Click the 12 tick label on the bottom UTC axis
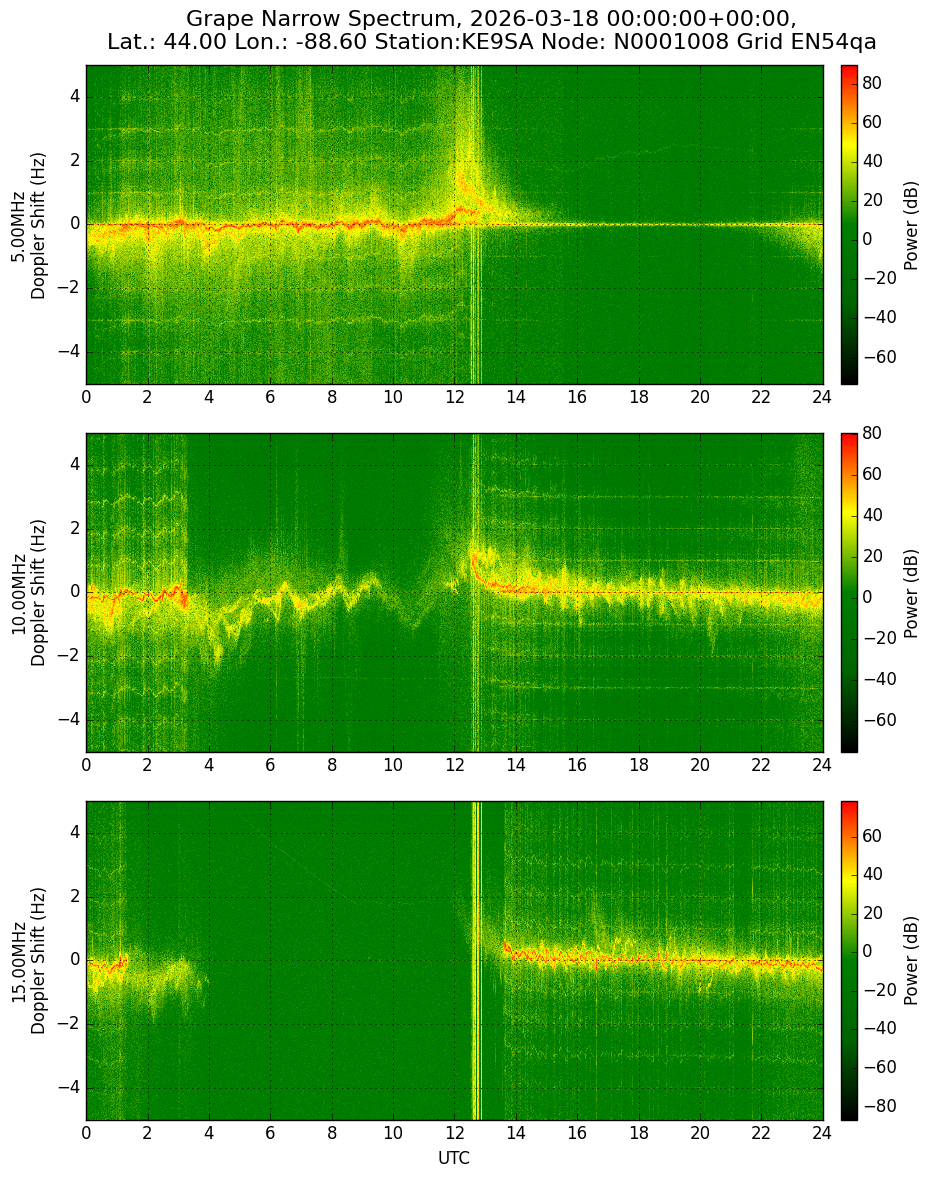Image resolution: width=932 pixels, height=1178 pixels. 454,1133
